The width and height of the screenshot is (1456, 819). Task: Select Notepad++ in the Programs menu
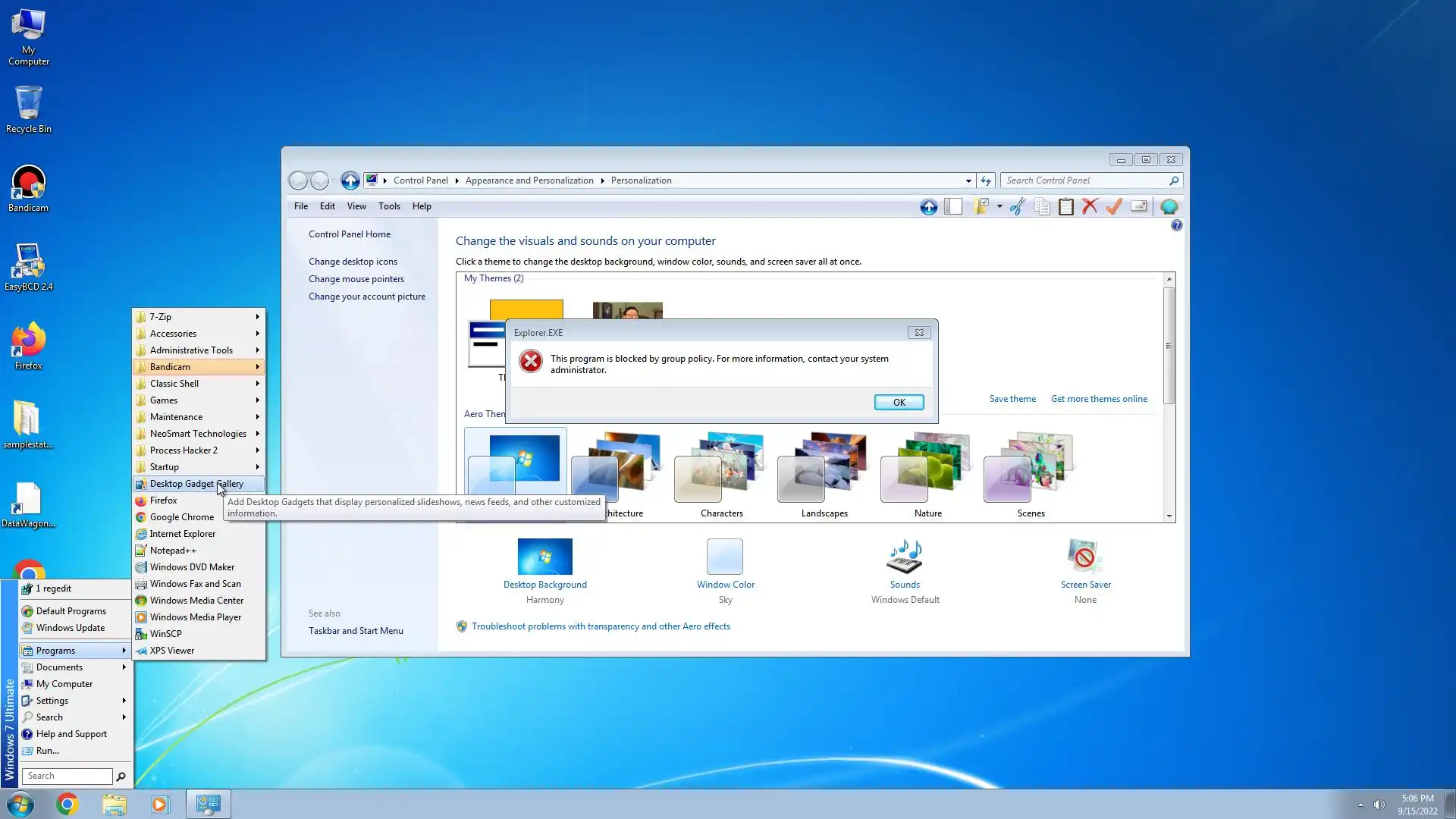tap(173, 551)
